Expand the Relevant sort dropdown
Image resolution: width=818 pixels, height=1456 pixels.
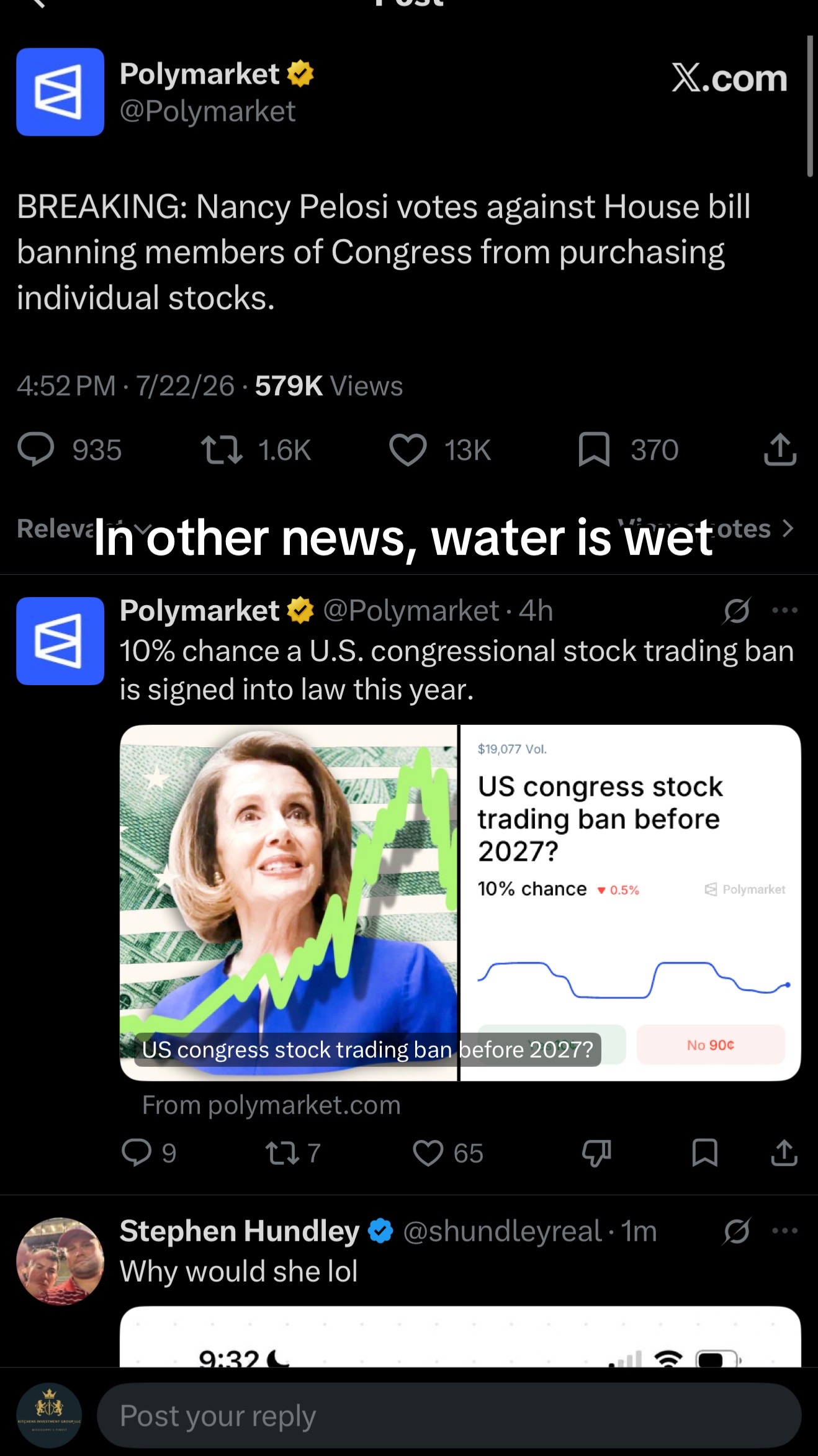[84, 529]
